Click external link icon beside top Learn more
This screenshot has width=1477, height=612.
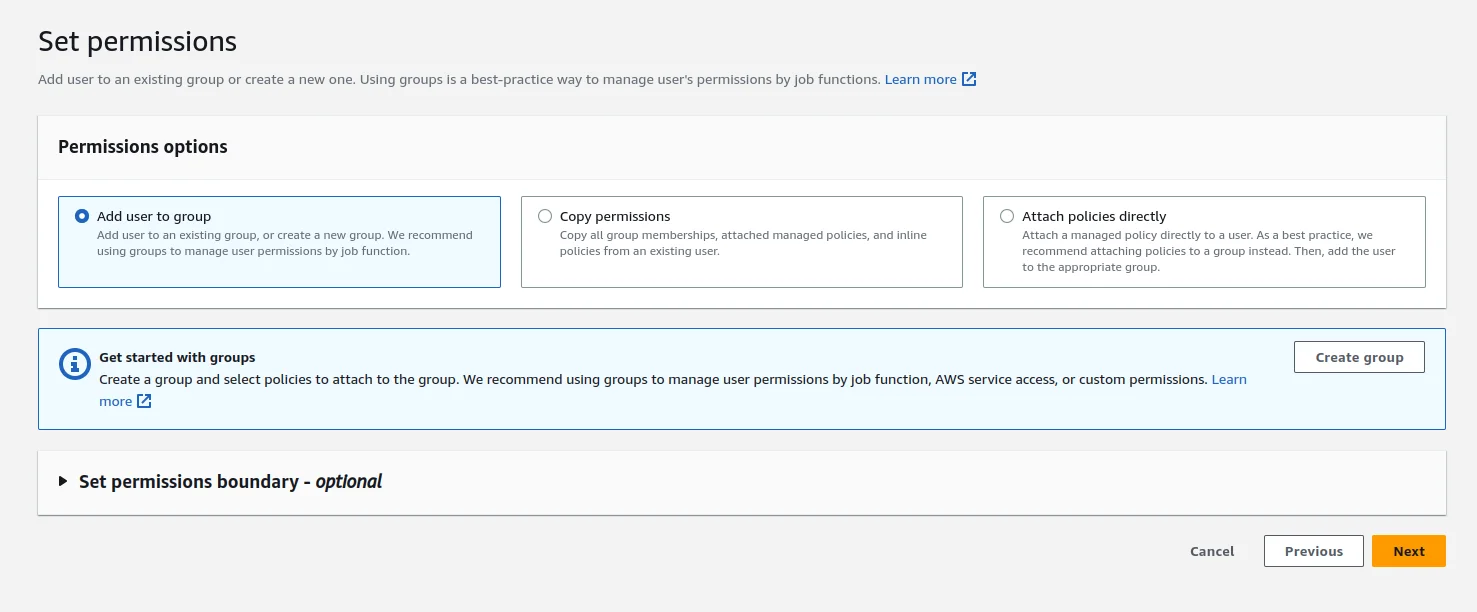pyautogui.click(x=969, y=79)
